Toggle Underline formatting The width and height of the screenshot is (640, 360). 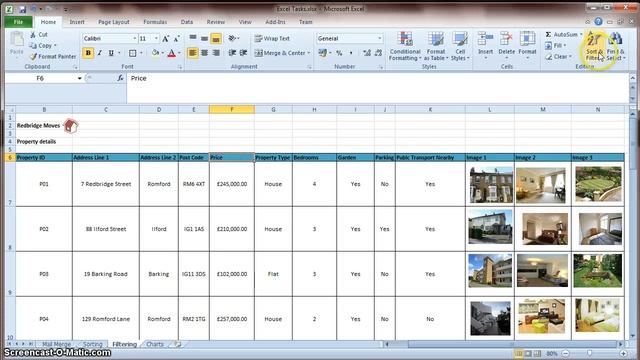(111, 53)
